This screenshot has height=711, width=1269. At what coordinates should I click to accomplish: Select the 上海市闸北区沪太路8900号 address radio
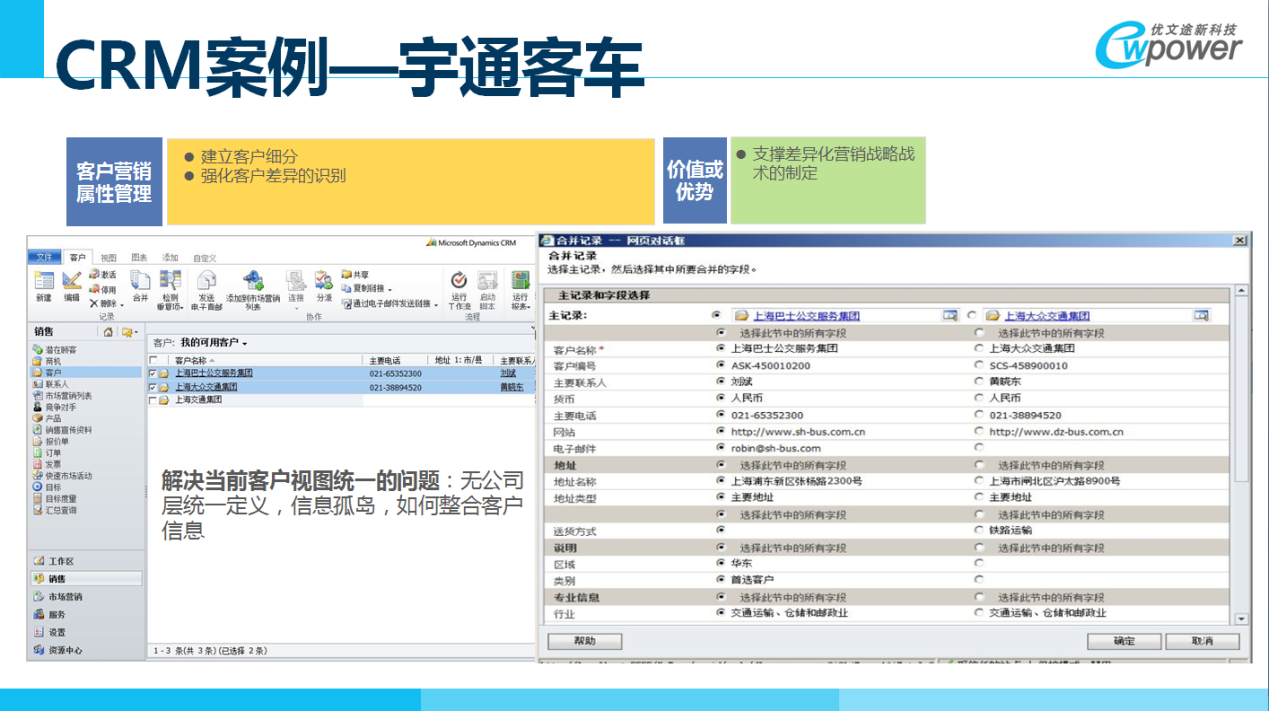[x=979, y=481]
